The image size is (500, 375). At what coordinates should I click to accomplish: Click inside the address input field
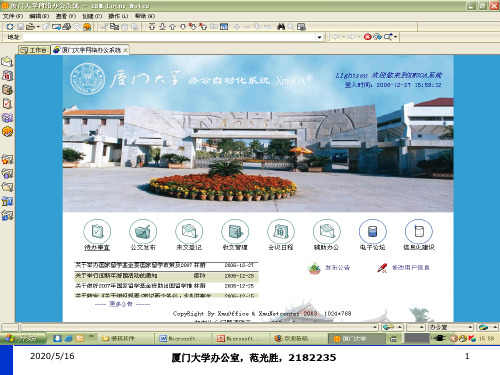coord(169,37)
